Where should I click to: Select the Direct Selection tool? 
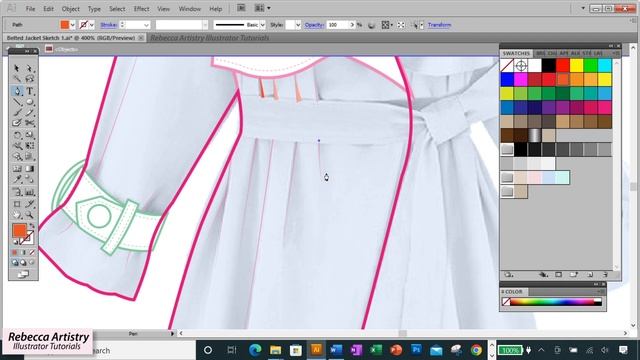30,68
